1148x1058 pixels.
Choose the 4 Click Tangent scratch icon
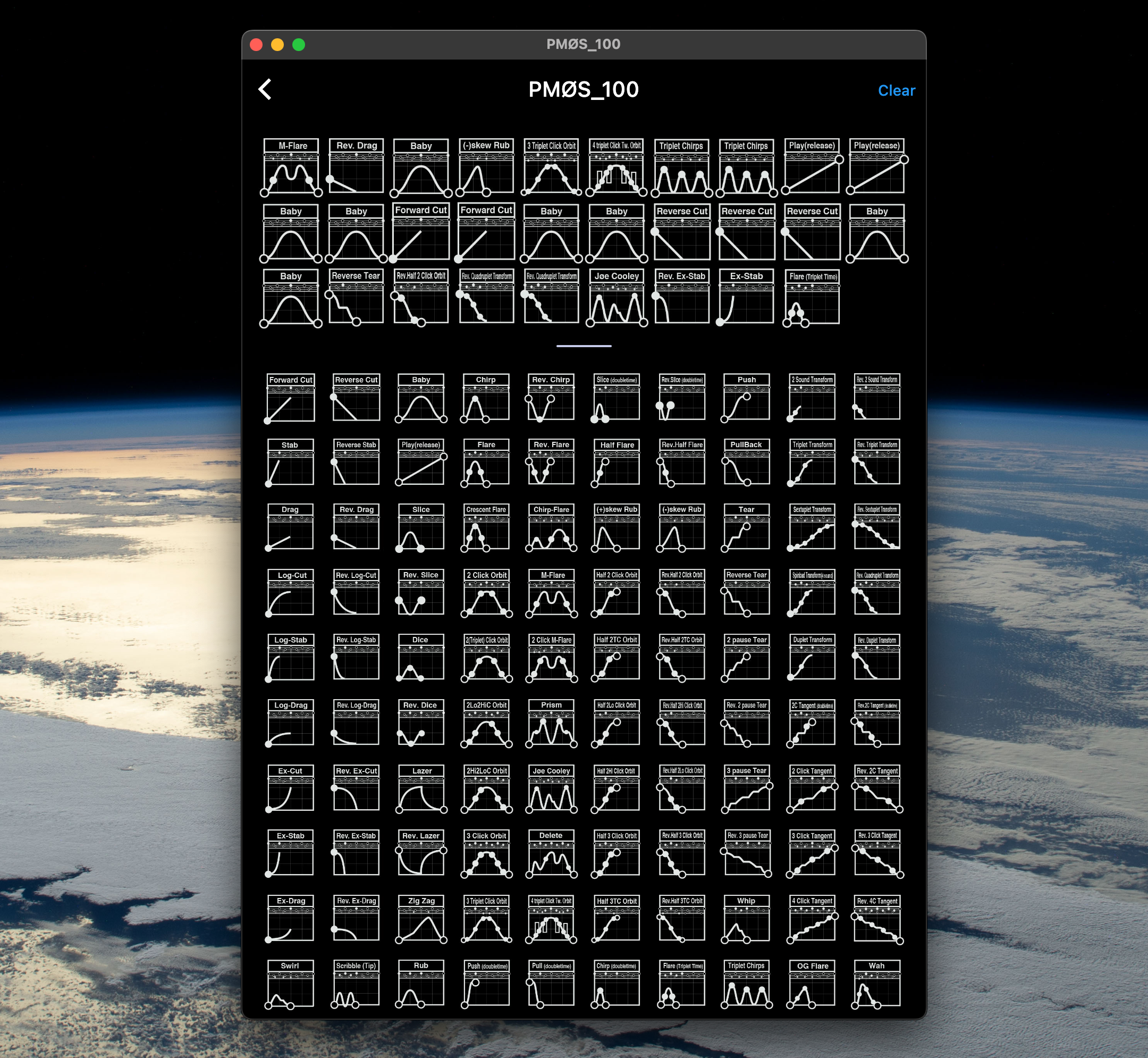[812, 919]
